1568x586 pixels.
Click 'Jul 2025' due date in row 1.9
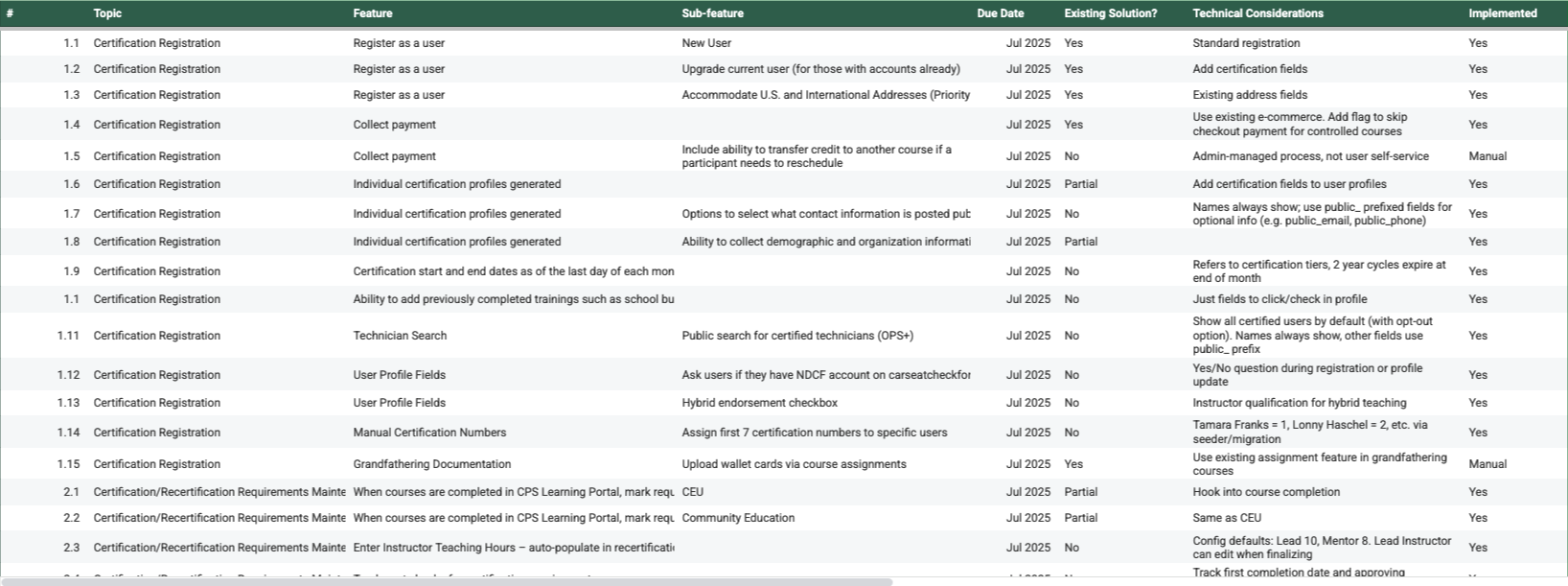coord(1027,271)
